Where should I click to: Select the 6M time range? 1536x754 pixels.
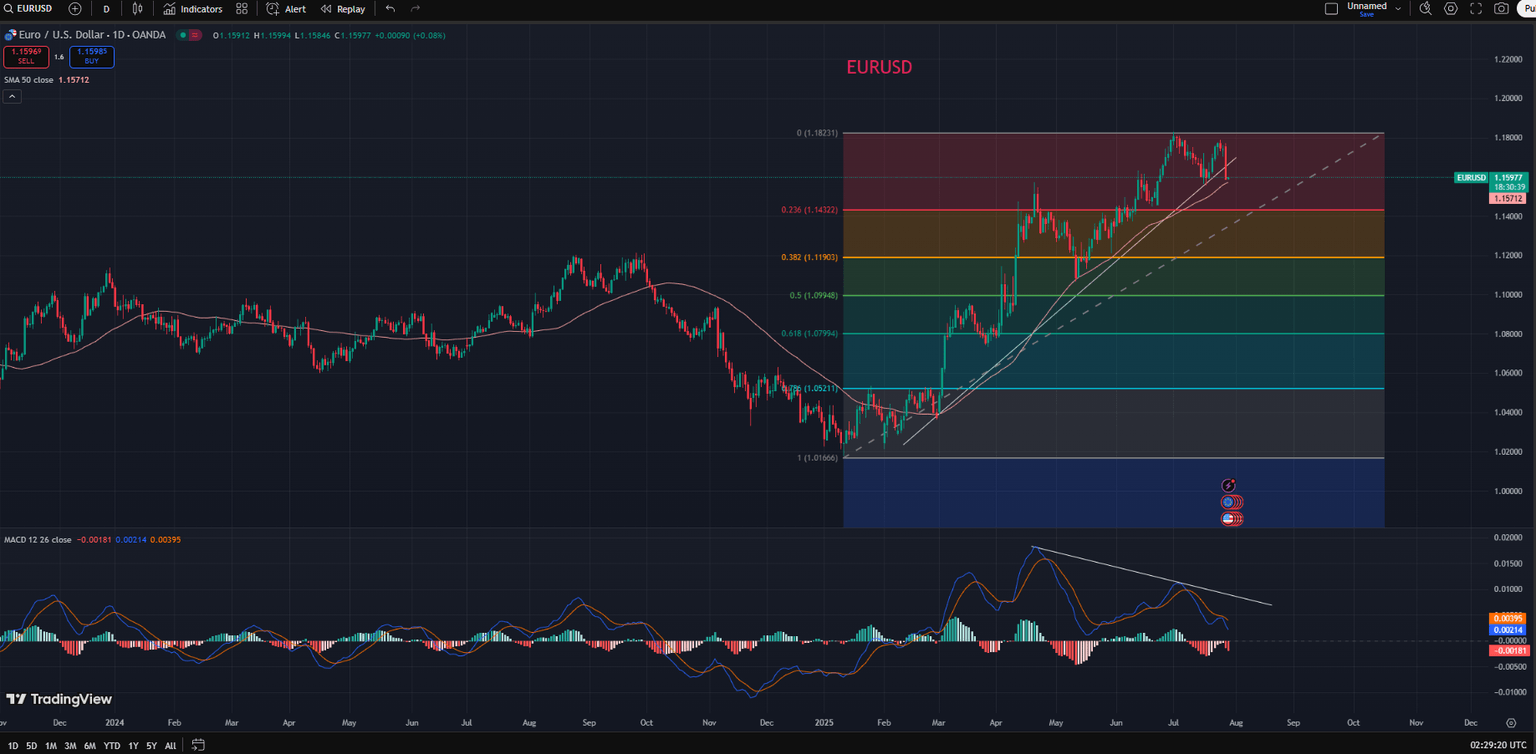[x=90, y=746]
